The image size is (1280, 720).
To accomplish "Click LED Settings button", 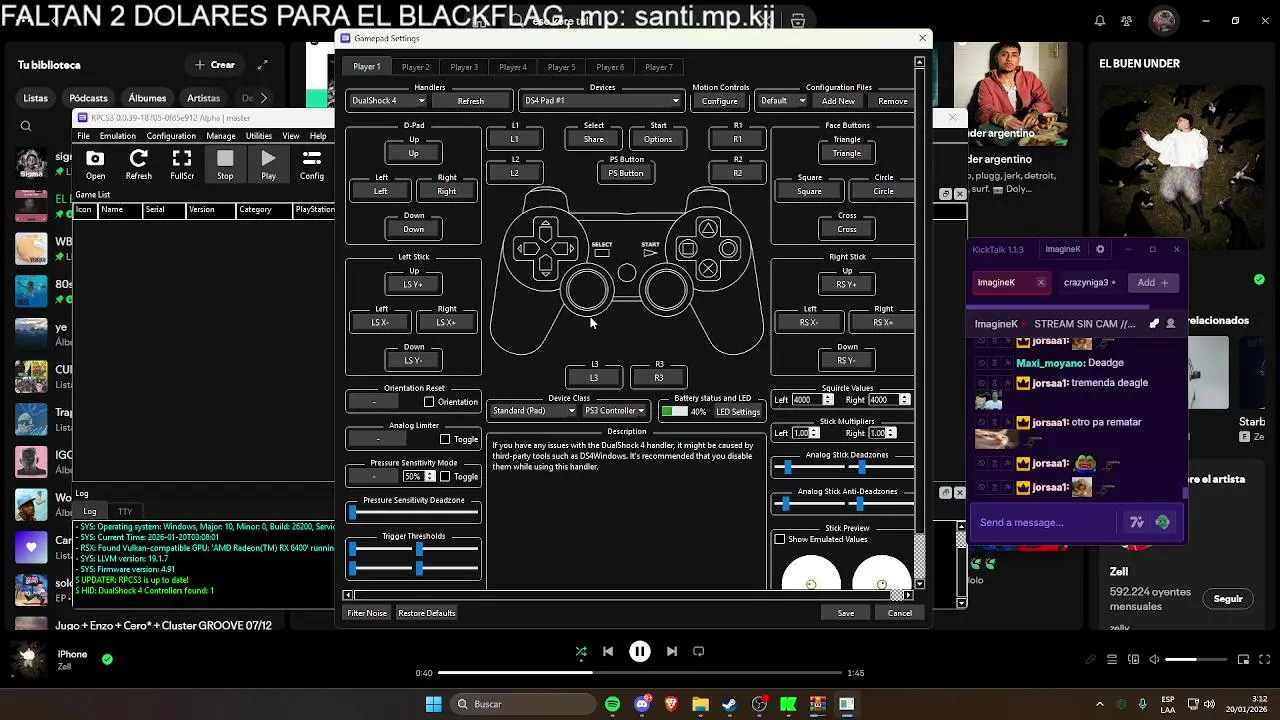I will point(738,412).
